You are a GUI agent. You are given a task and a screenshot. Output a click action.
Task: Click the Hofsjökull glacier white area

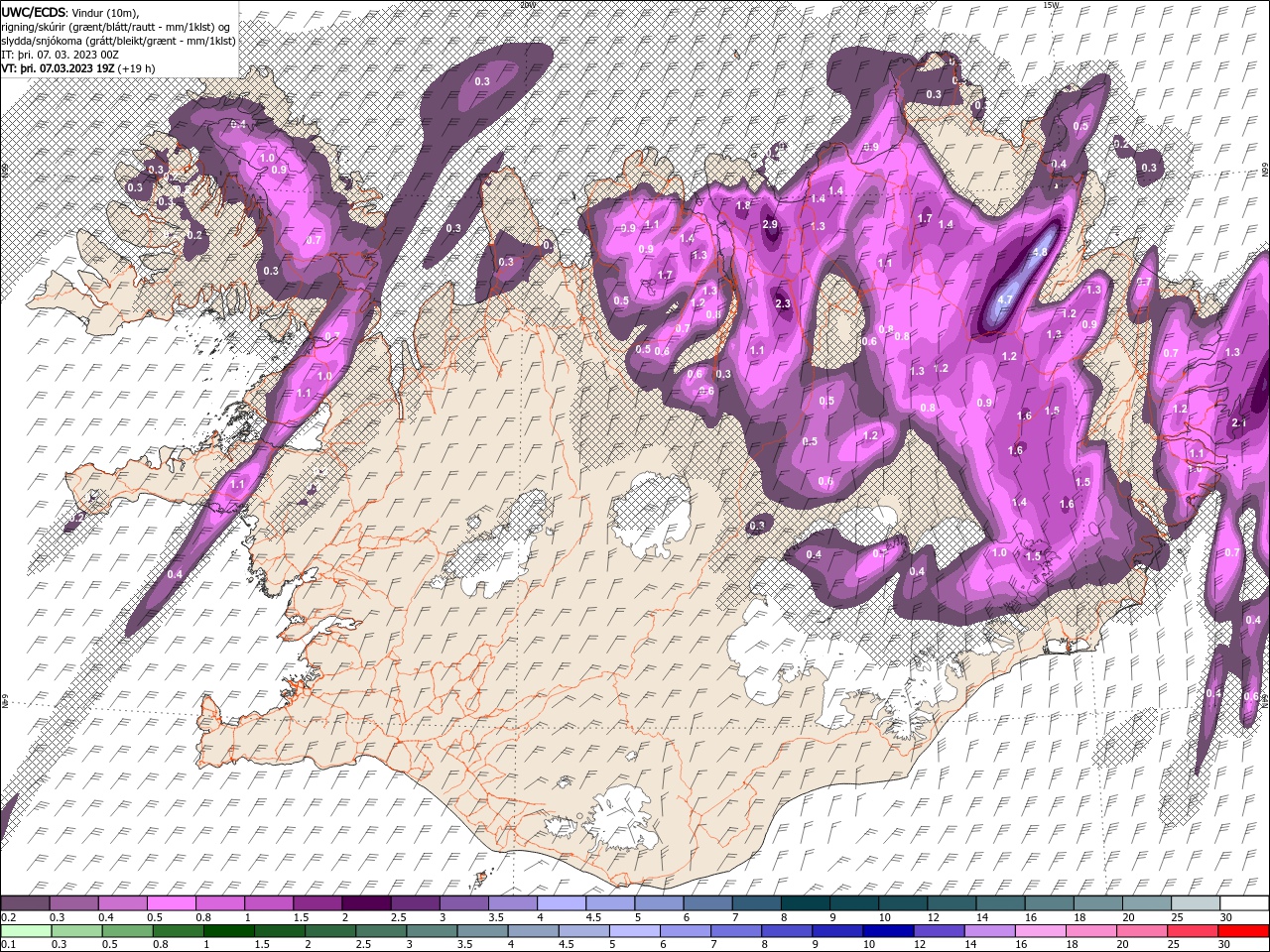(x=654, y=514)
